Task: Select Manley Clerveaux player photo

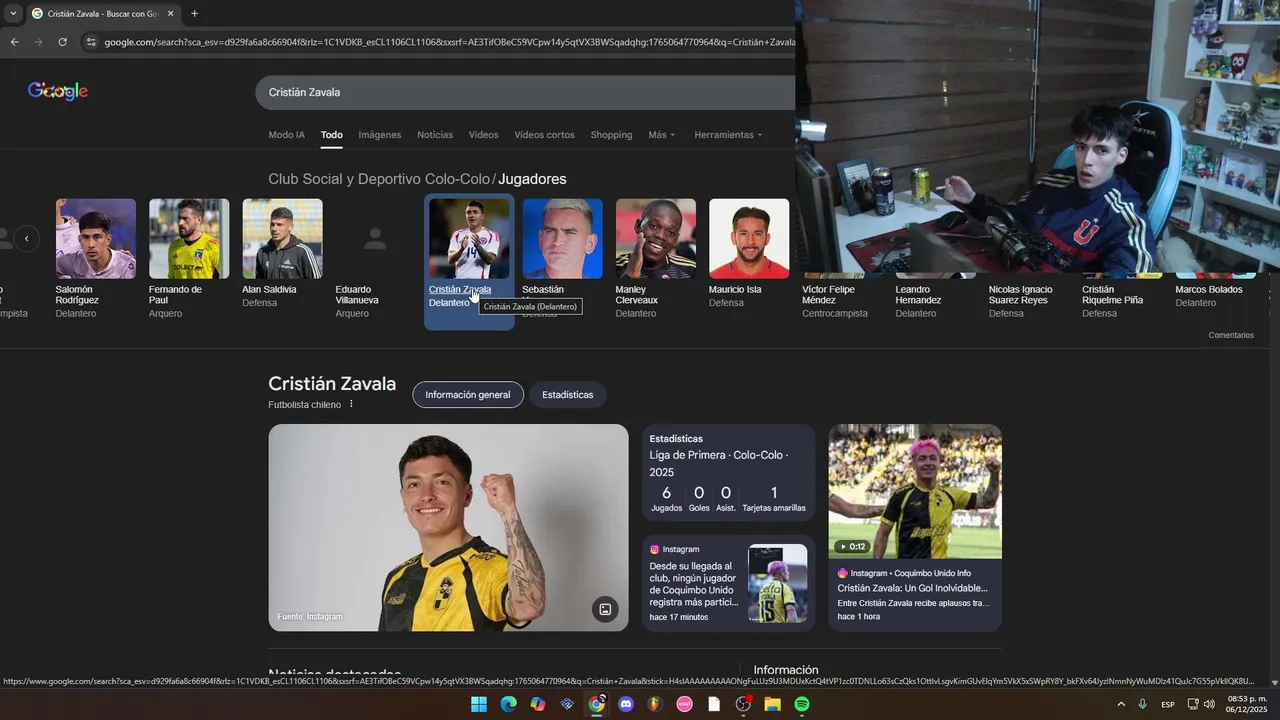Action: point(656,238)
